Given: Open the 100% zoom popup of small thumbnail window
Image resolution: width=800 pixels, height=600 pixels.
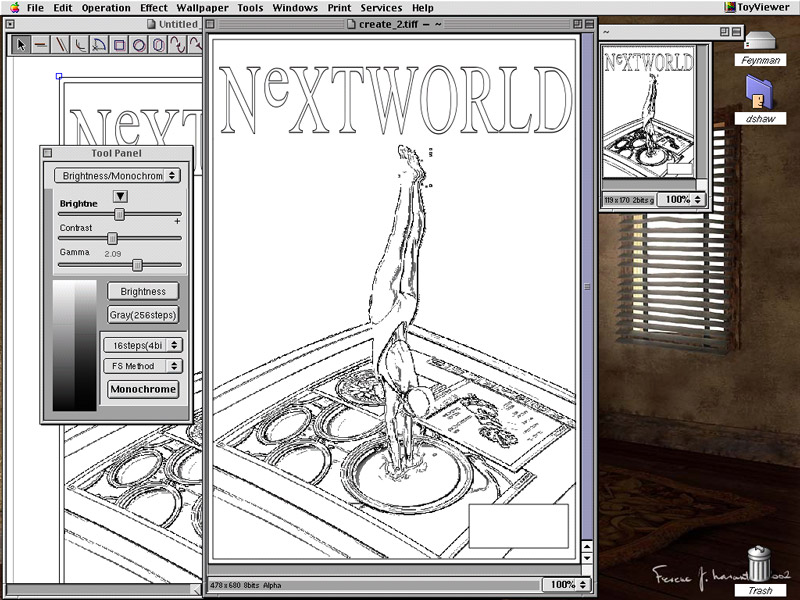Looking at the screenshot, I should [x=681, y=199].
